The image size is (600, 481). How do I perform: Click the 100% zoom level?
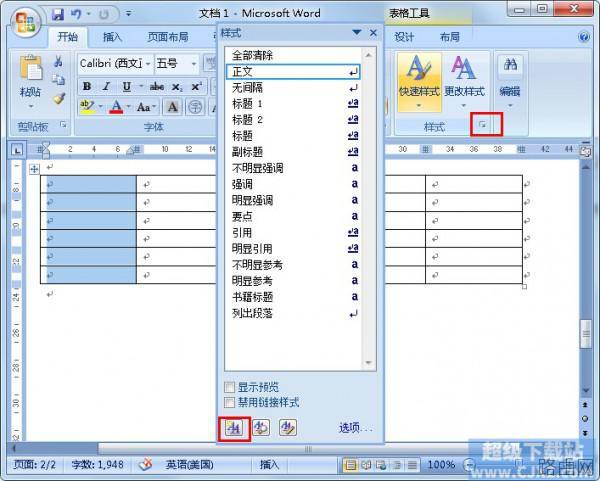click(x=441, y=465)
